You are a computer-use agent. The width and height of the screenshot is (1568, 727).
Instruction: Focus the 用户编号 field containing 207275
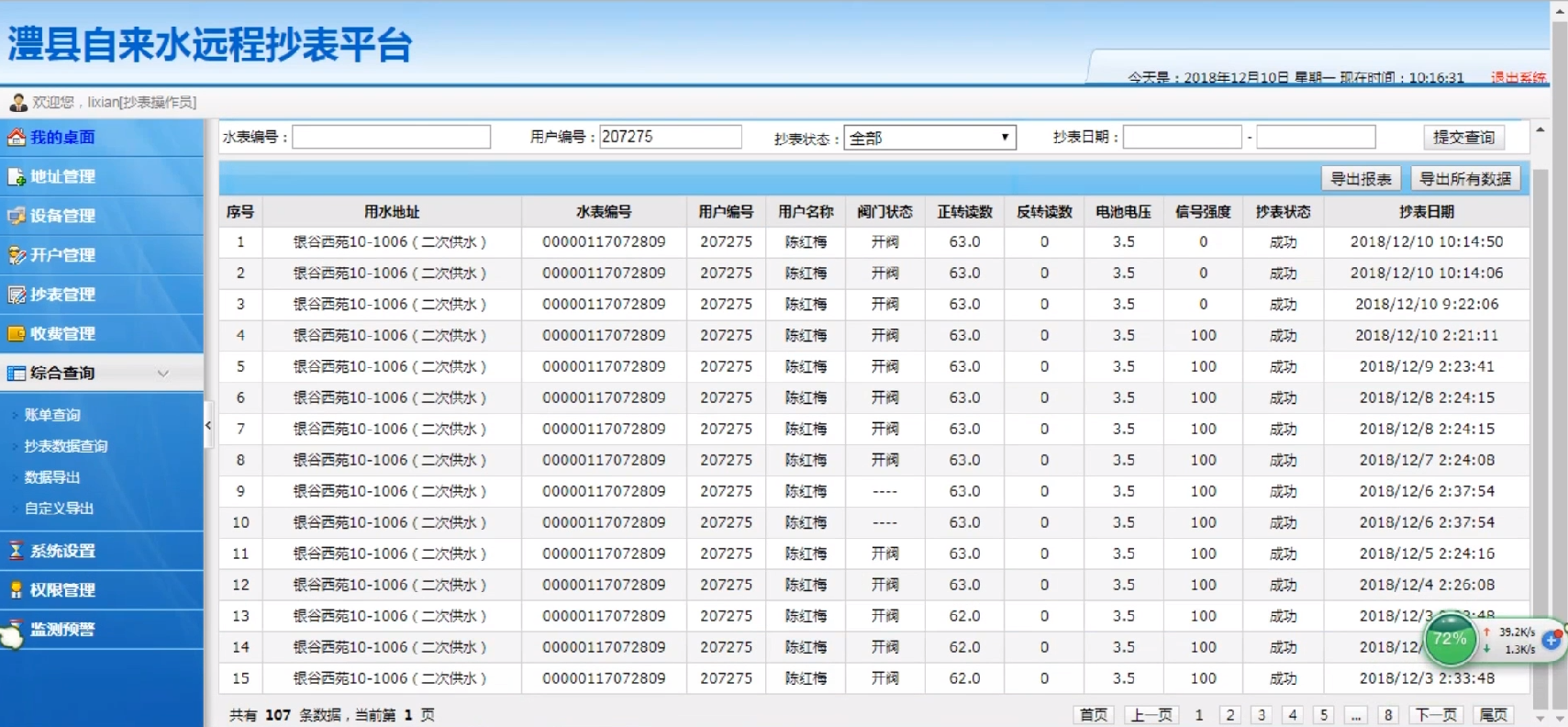click(671, 137)
